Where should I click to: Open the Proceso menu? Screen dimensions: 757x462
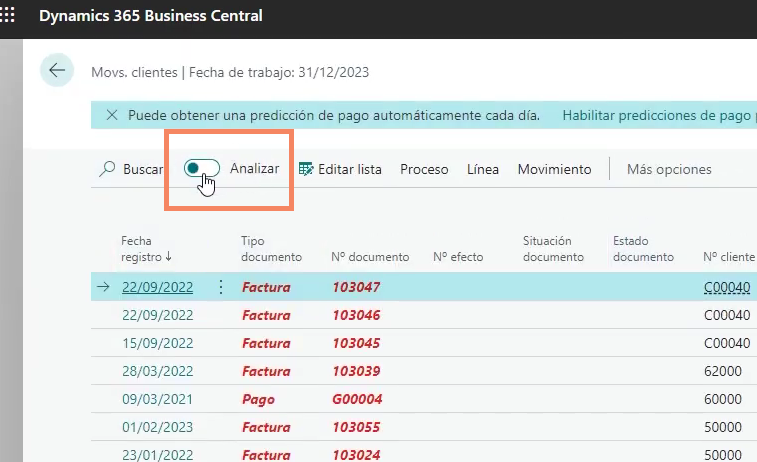click(424, 169)
